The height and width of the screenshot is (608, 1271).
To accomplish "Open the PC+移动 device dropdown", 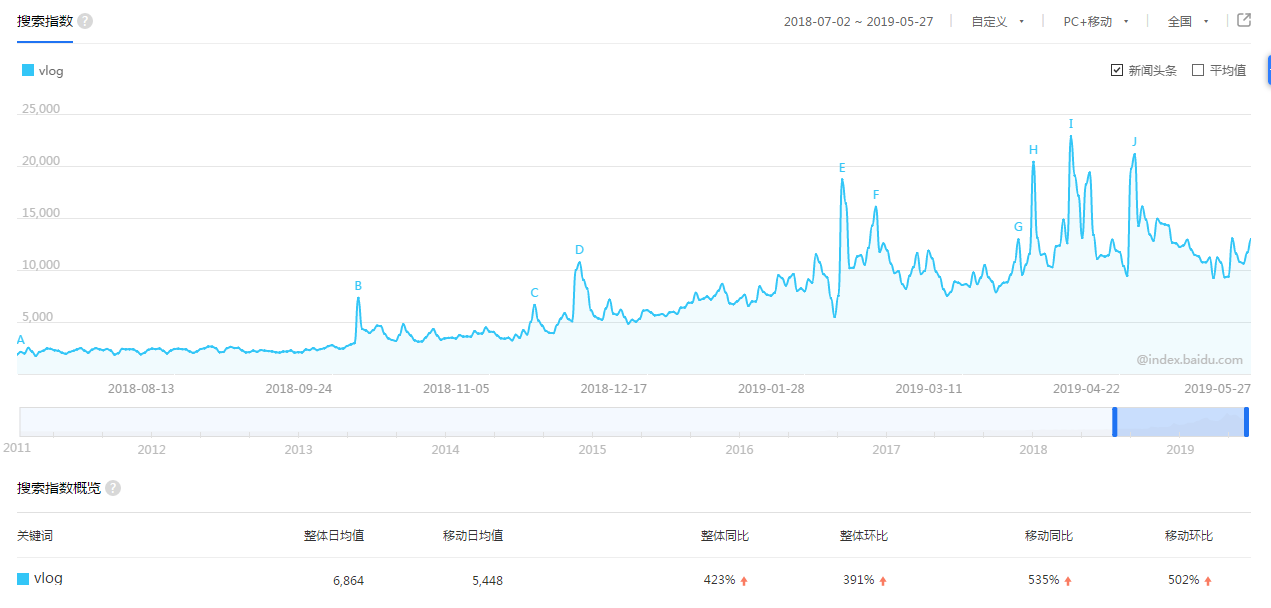I will 1095,21.
